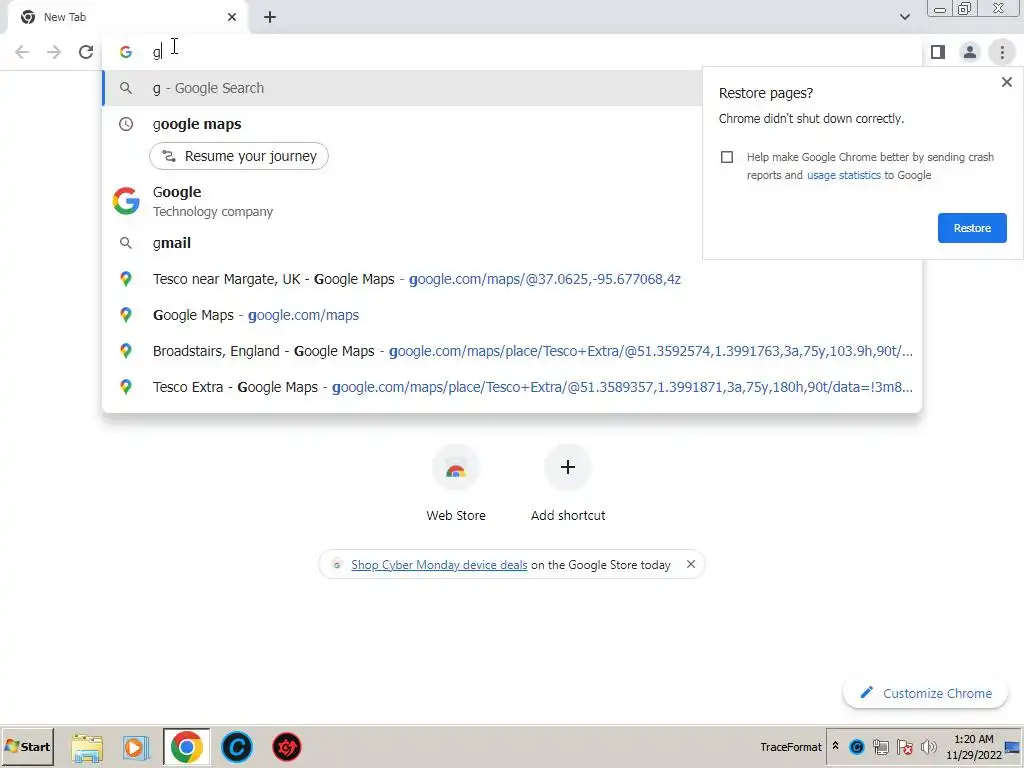Screen dimensions: 1024x768
Task: Click the magnifier icon beside gmail
Action: click(126, 243)
